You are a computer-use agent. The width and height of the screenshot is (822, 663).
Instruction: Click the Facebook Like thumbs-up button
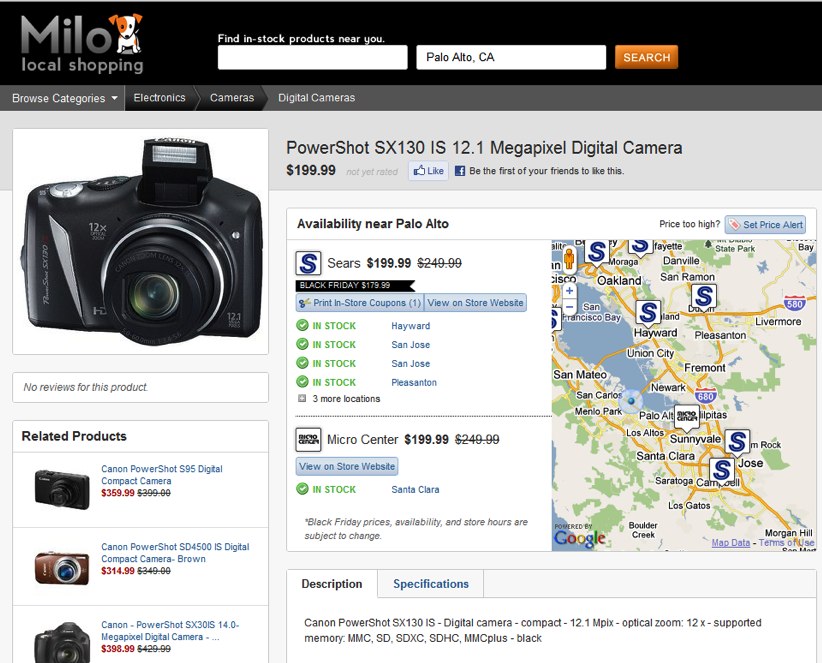428,171
